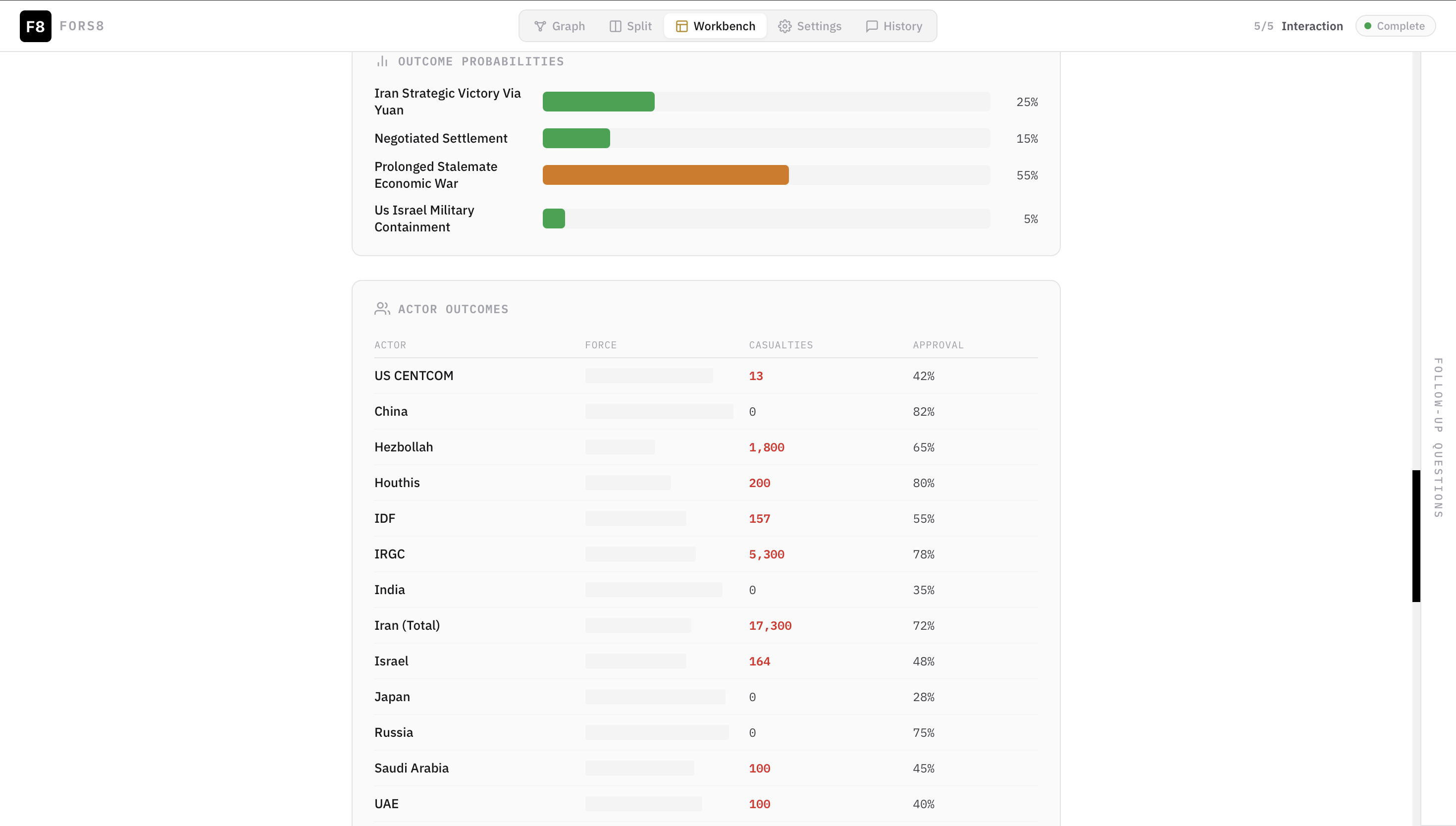Click the History tab's chat icon
Viewport: 1456px width, 826px height.
872,26
